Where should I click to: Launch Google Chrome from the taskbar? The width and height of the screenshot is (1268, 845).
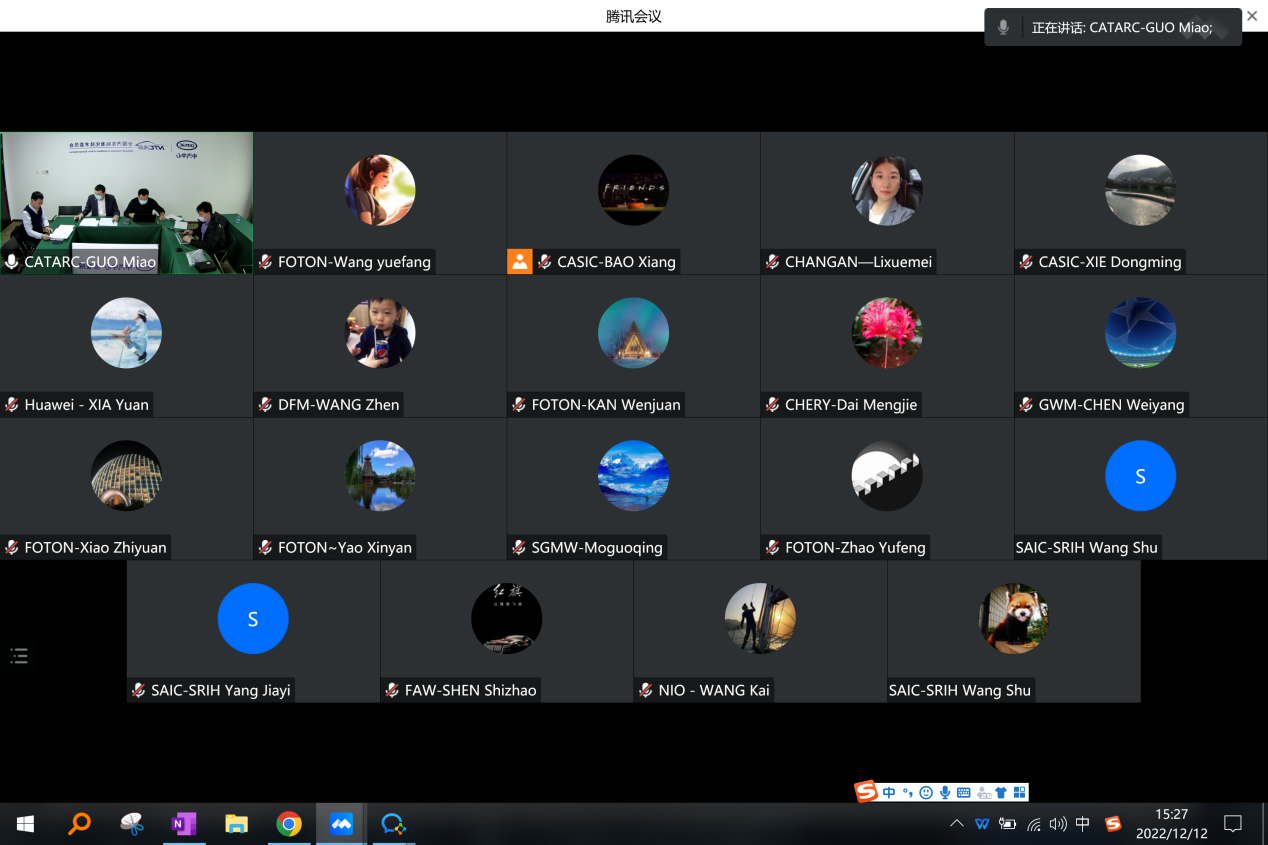click(x=289, y=824)
